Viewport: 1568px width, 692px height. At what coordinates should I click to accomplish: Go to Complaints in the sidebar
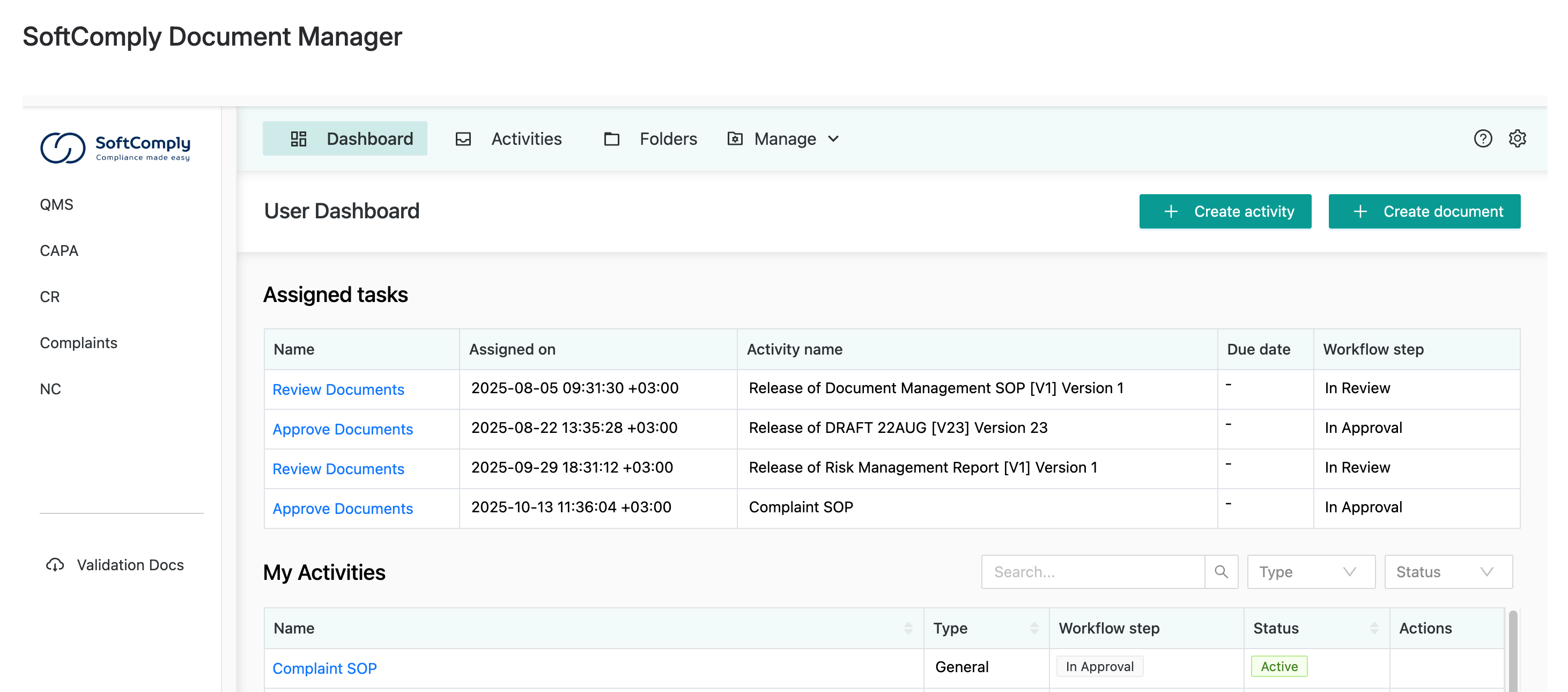click(x=78, y=343)
